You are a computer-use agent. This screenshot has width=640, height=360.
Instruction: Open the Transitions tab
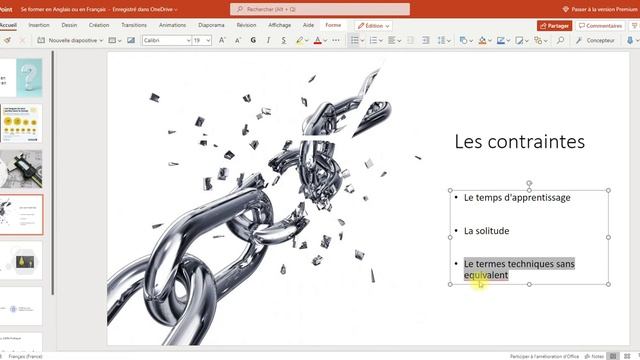pyautogui.click(x=134, y=25)
